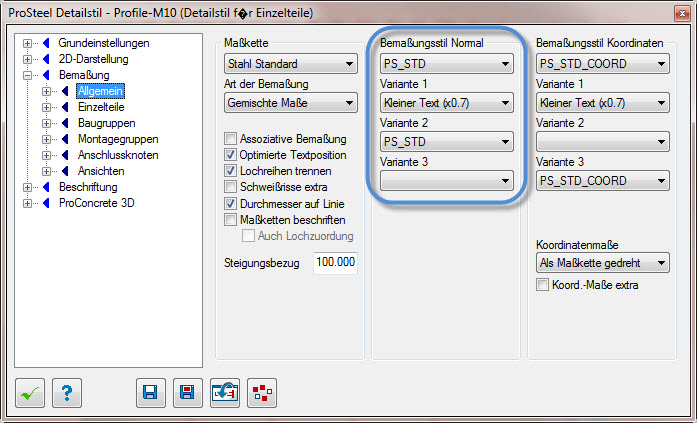Select ProConcrete 3D in the tree
The width and height of the screenshot is (697, 423).
tap(96, 203)
